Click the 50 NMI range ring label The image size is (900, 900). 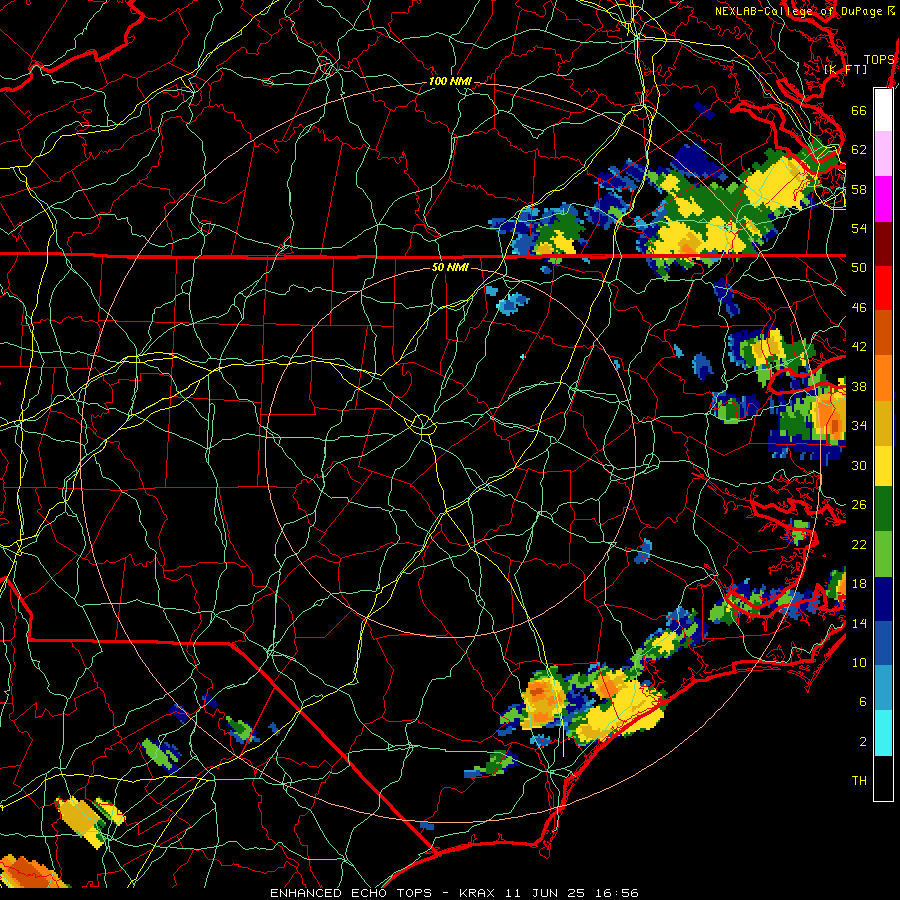coord(450,267)
